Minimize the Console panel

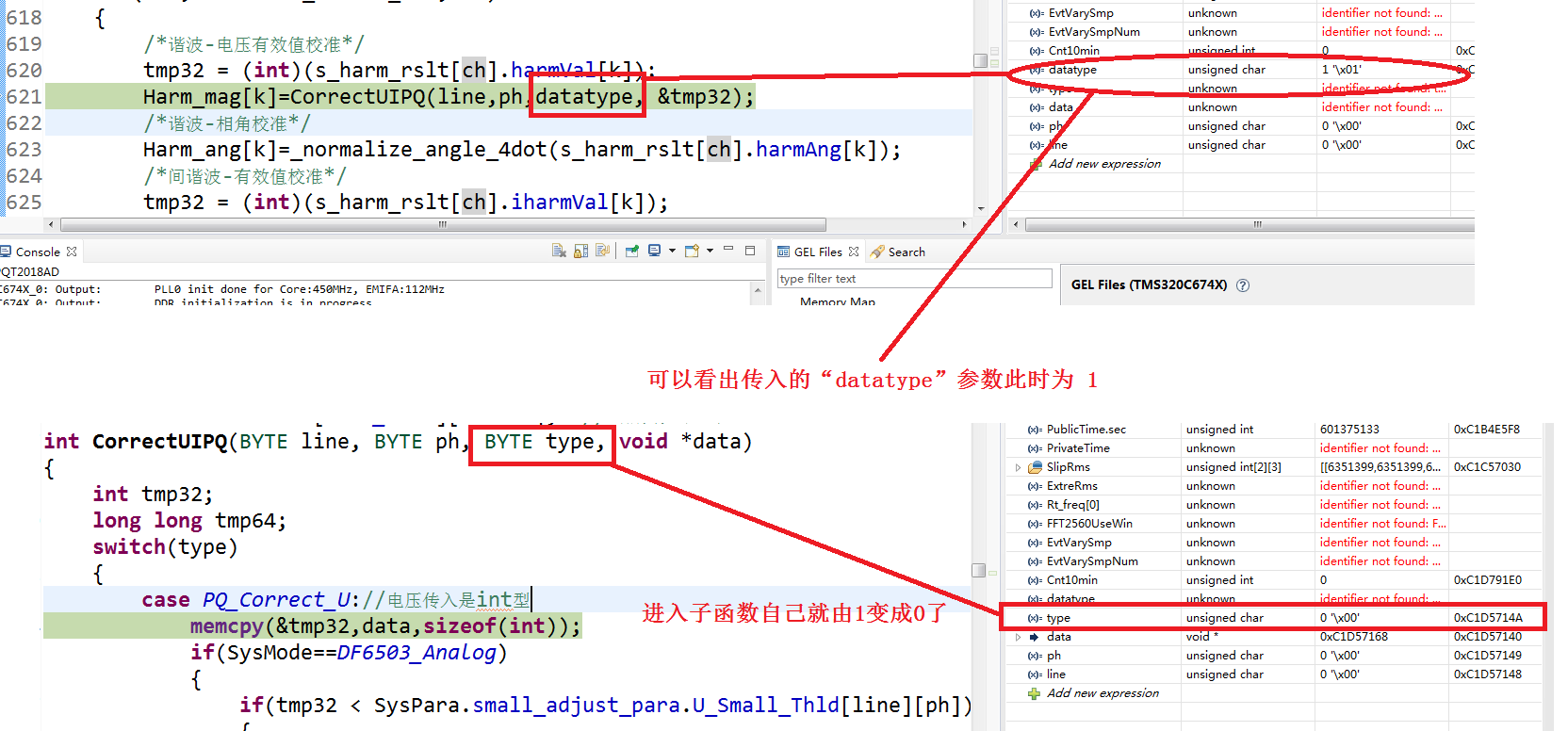coord(728,250)
